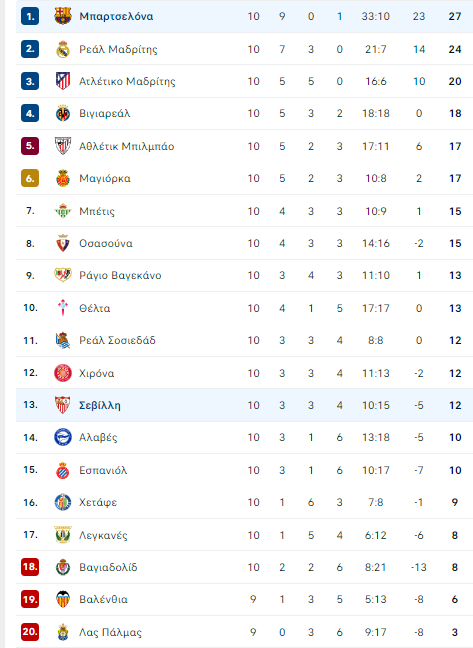Click the dark red position 5 badge
The height and width of the screenshot is (648, 473).
tap(30, 146)
